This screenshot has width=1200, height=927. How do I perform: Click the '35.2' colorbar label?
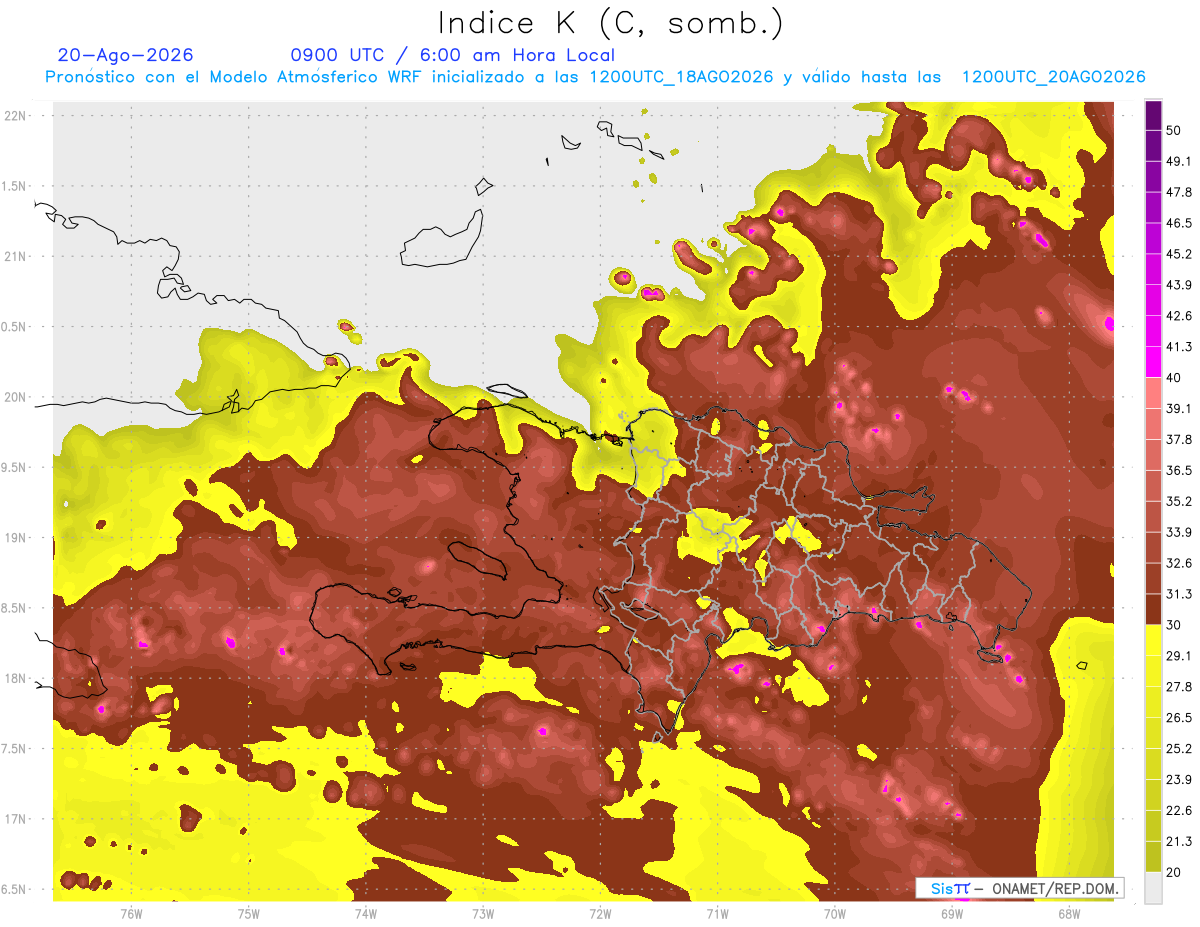point(1179,501)
